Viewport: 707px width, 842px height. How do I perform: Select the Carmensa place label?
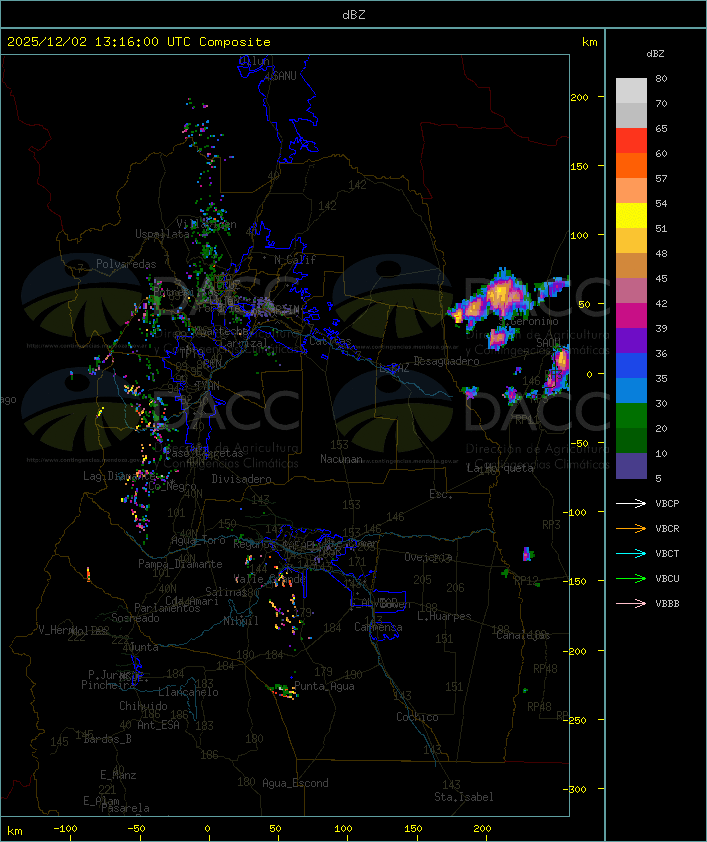378,627
